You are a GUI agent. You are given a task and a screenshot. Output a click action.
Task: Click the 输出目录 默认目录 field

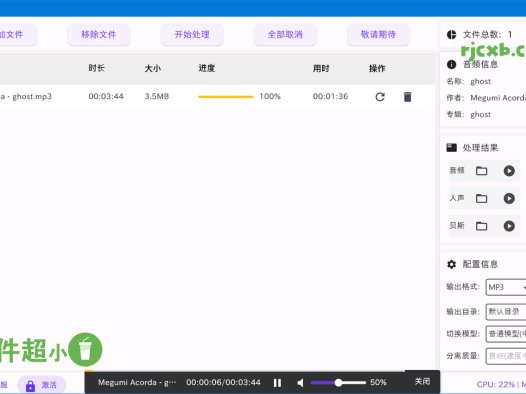tap(506, 312)
